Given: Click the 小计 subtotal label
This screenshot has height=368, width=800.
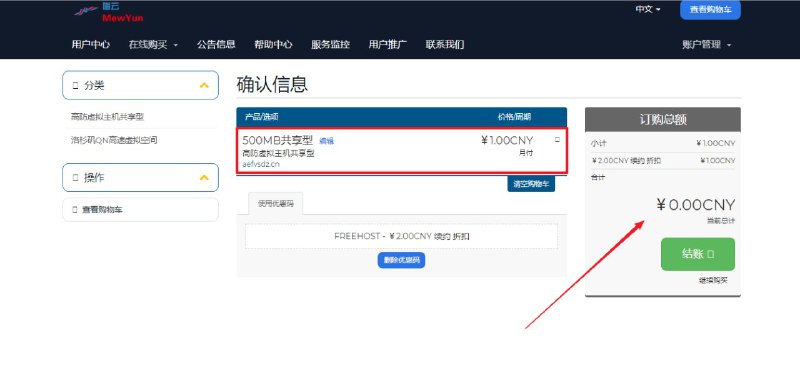Looking at the screenshot, I should coord(599,143).
